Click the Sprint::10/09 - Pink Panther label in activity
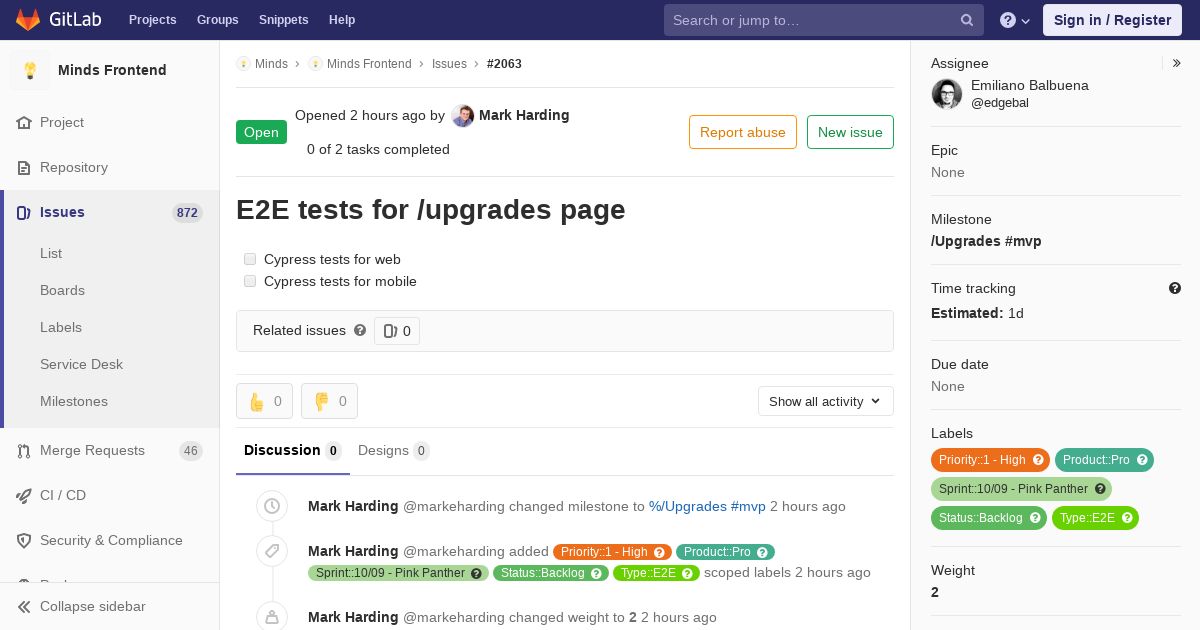Viewport: 1200px width, 630px height. point(398,573)
